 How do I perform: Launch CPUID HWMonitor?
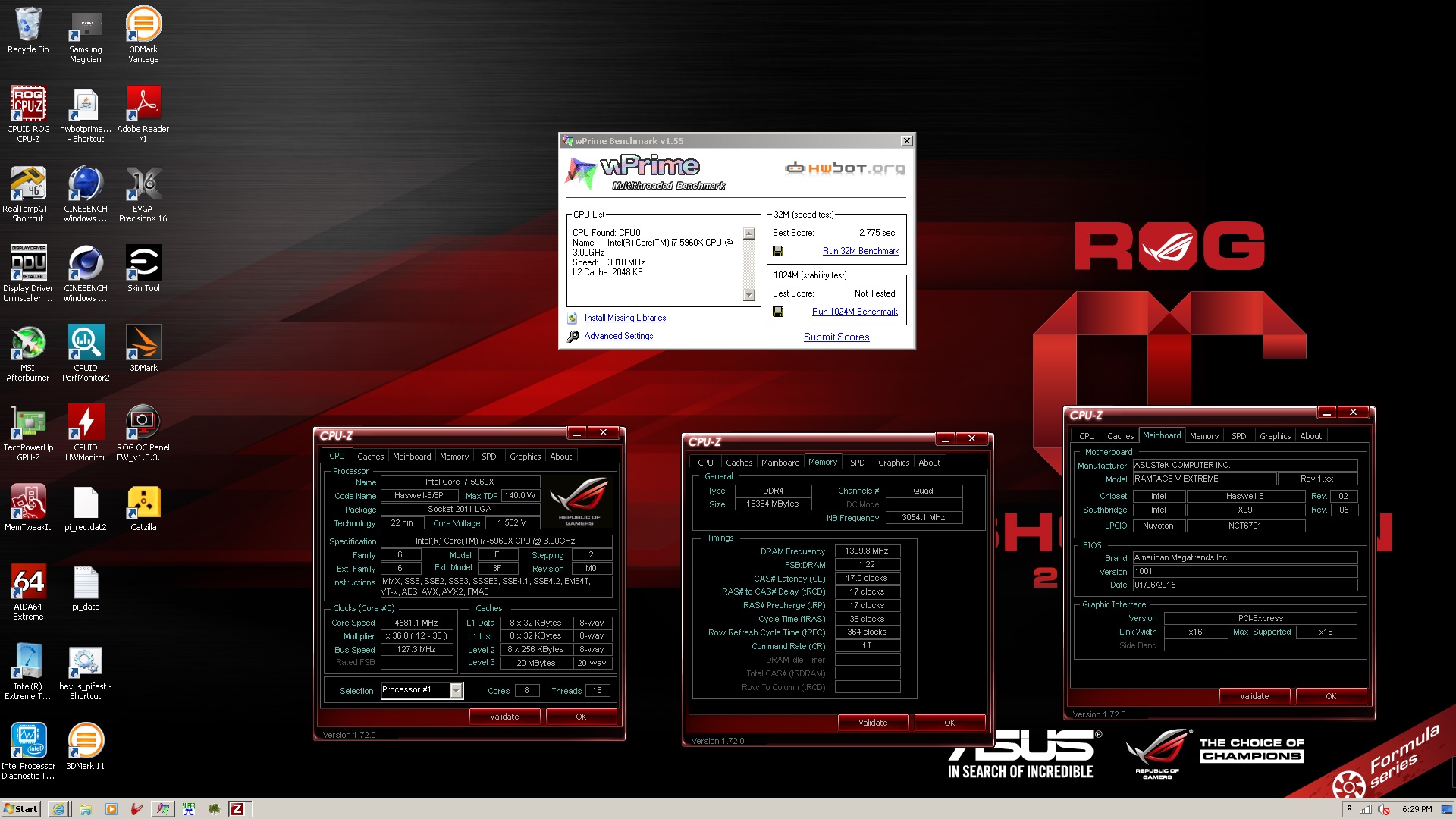click(x=86, y=433)
